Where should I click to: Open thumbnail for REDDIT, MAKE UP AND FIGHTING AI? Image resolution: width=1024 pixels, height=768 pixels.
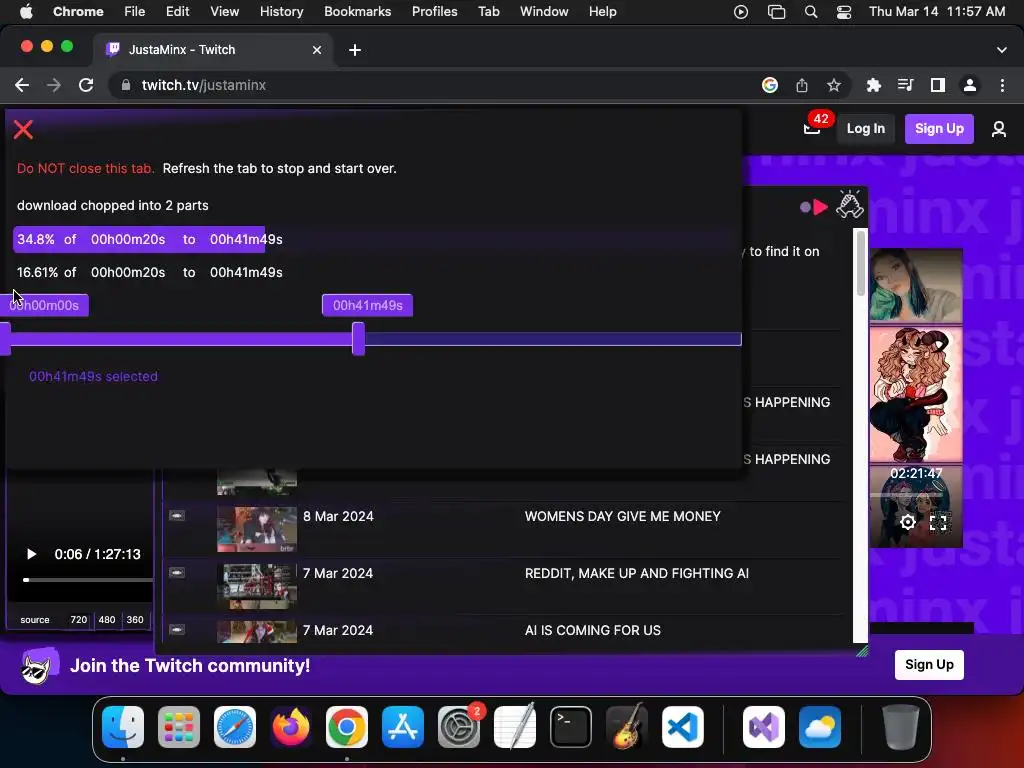click(x=257, y=586)
